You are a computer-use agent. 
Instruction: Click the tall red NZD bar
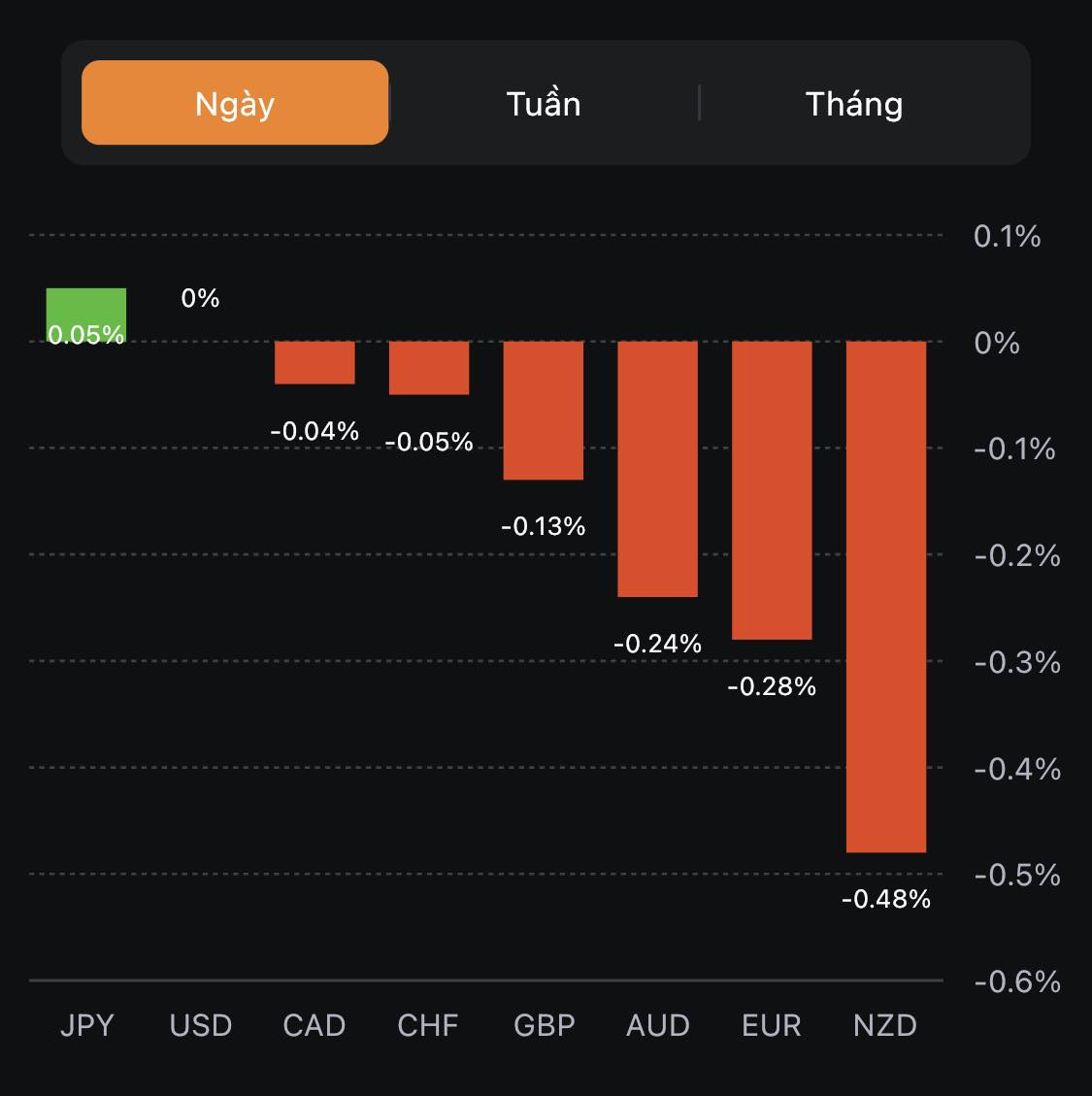pyautogui.click(x=886, y=596)
